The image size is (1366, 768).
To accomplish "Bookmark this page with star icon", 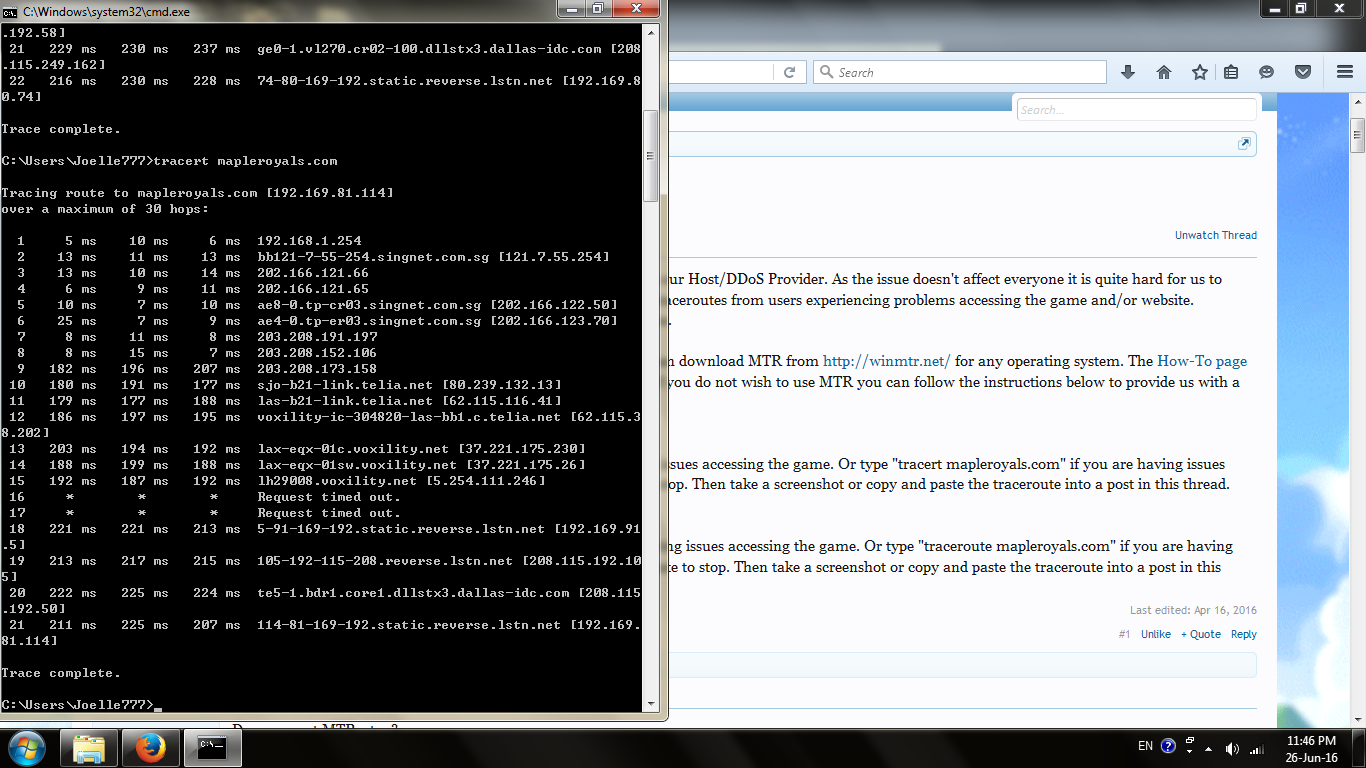I will coord(1199,72).
